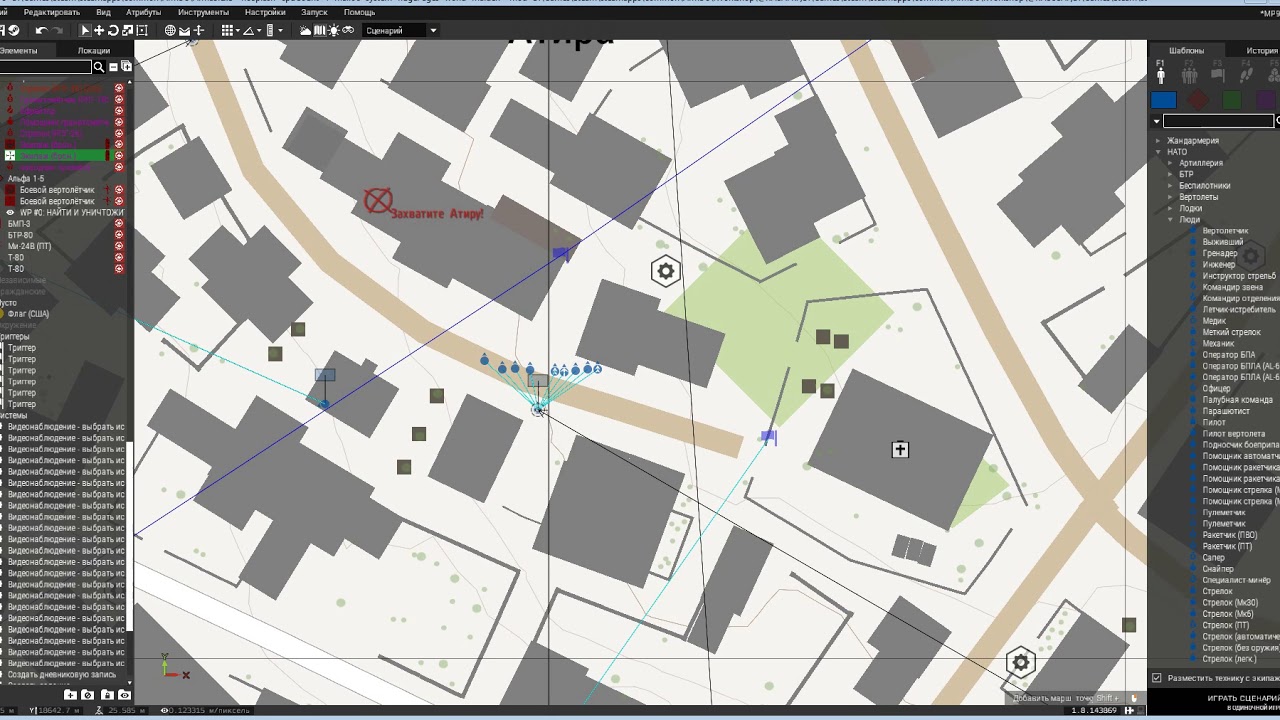This screenshot has width=1280, height=720.
Task: Switch to the Шаблоны tab
Action: click(x=1187, y=50)
